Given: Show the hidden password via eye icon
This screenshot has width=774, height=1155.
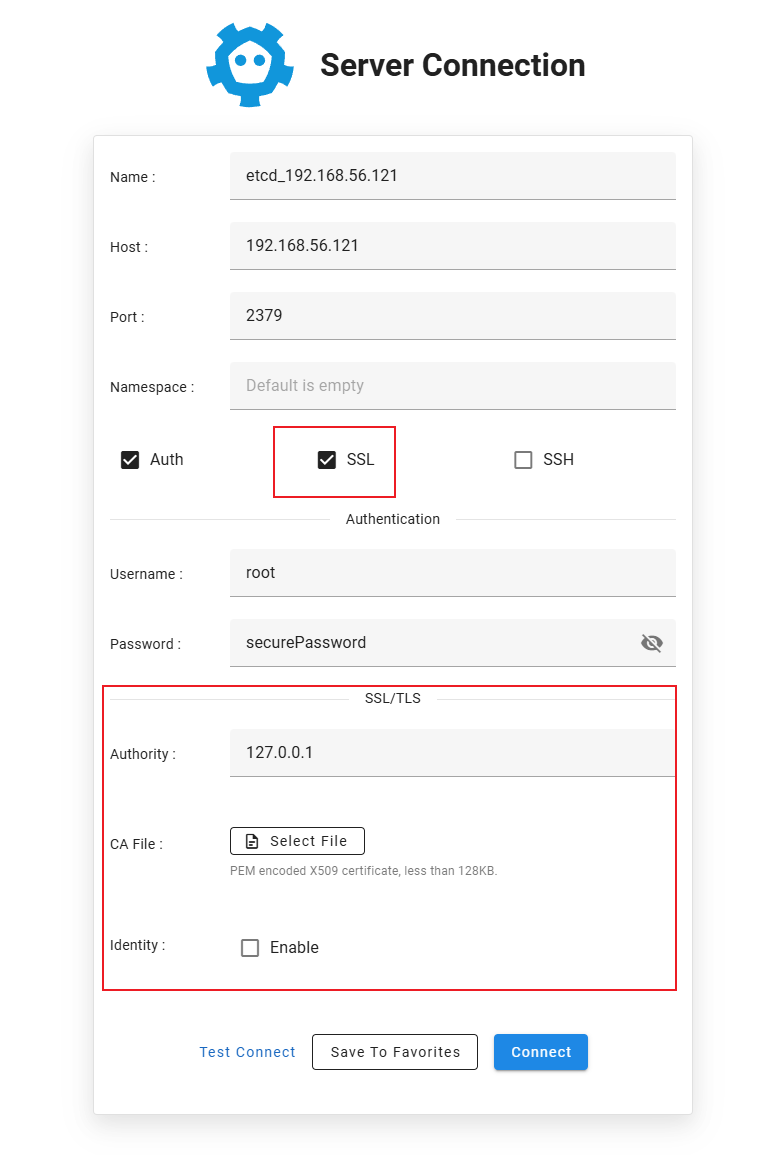Looking at the screenshot, I should coord(652,643).
